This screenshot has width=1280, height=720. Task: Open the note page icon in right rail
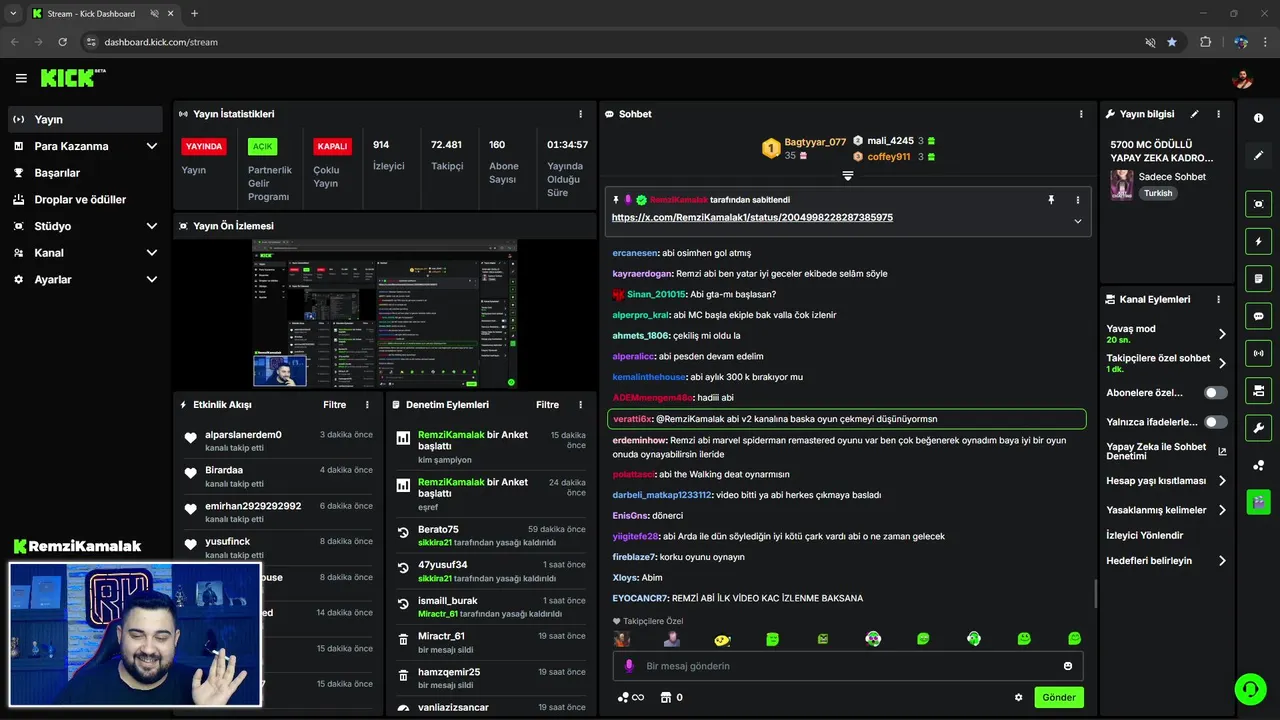[x=1258, y=278]
